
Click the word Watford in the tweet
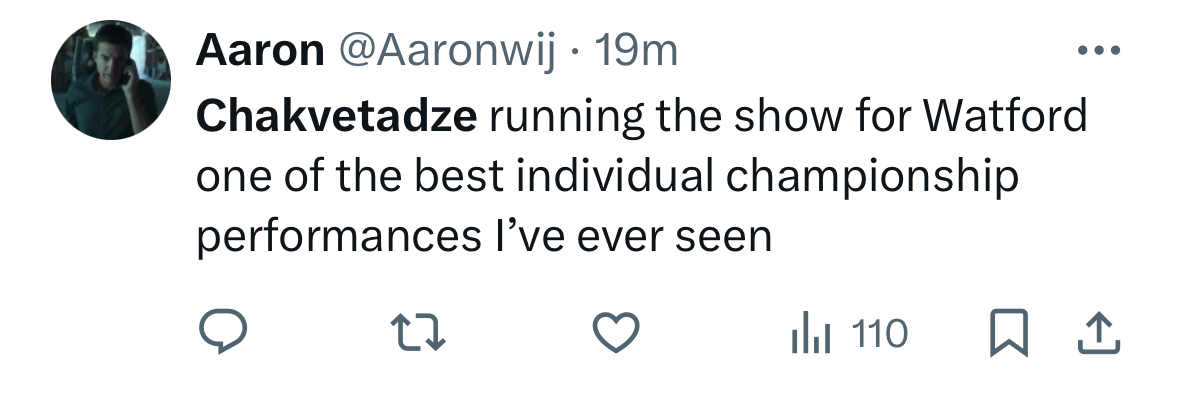(x=1005, y=116)
